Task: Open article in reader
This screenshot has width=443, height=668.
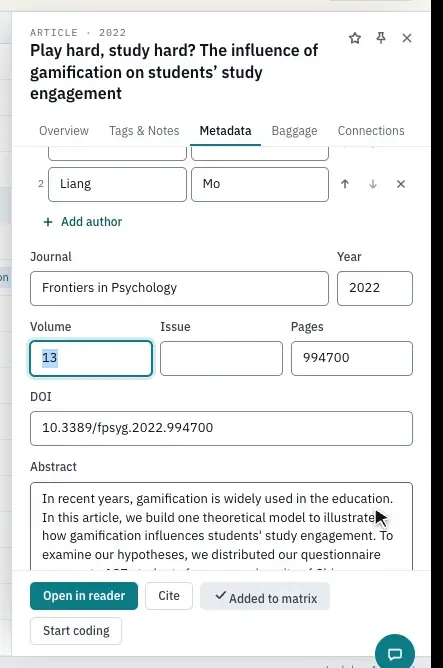Action: (x=84, y=596)
